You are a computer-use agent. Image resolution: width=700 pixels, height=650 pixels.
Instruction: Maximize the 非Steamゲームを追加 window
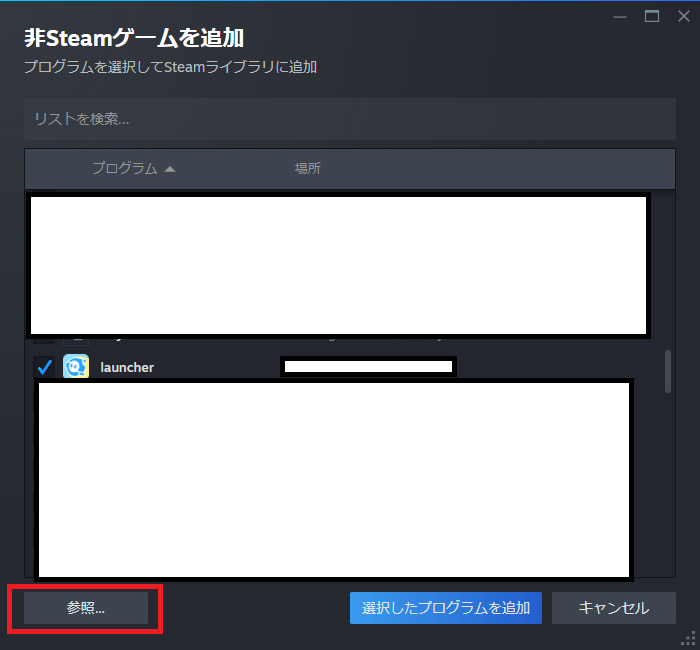point(652,16)
